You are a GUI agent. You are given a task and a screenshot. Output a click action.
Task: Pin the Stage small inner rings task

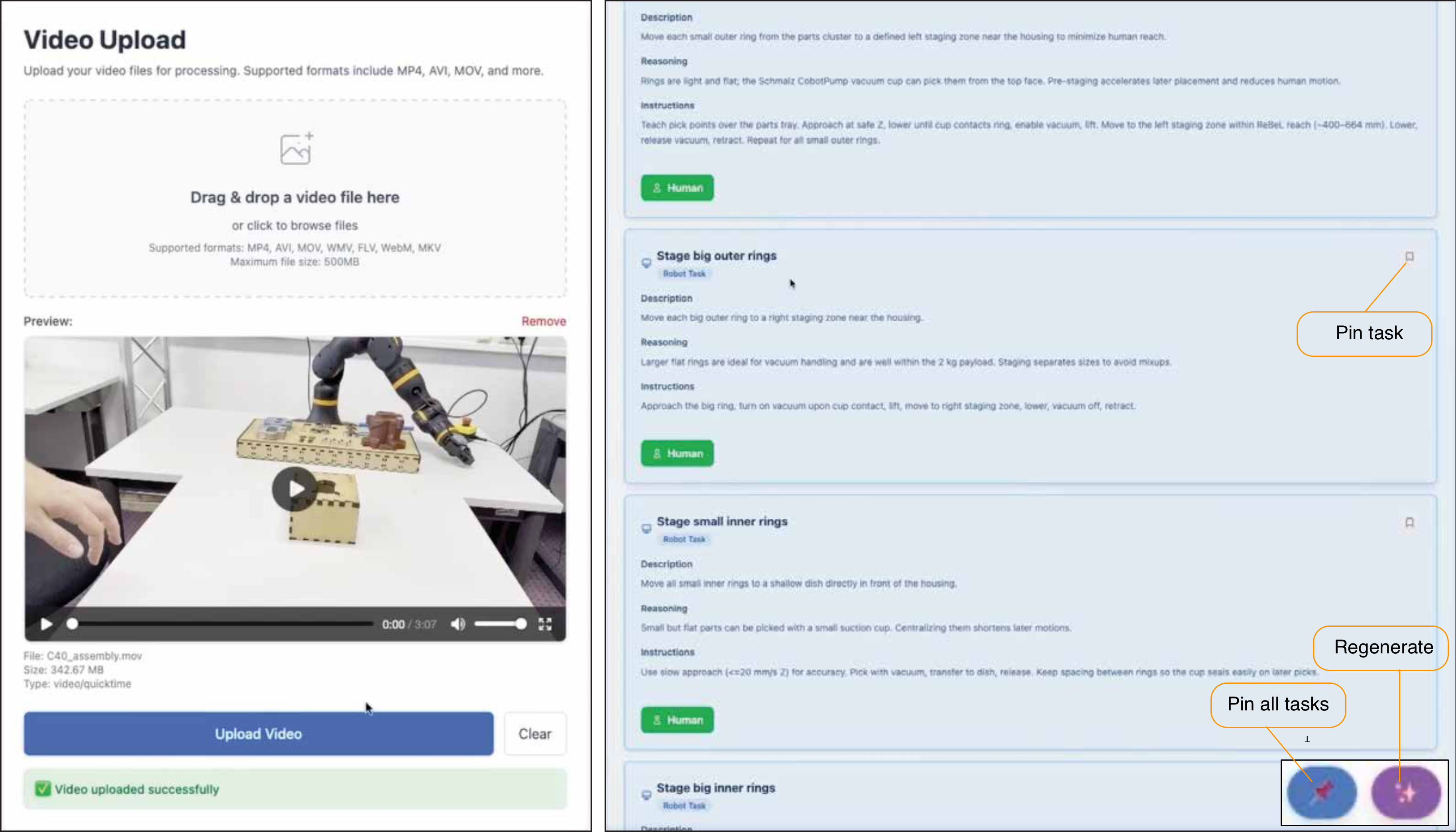1409,522
